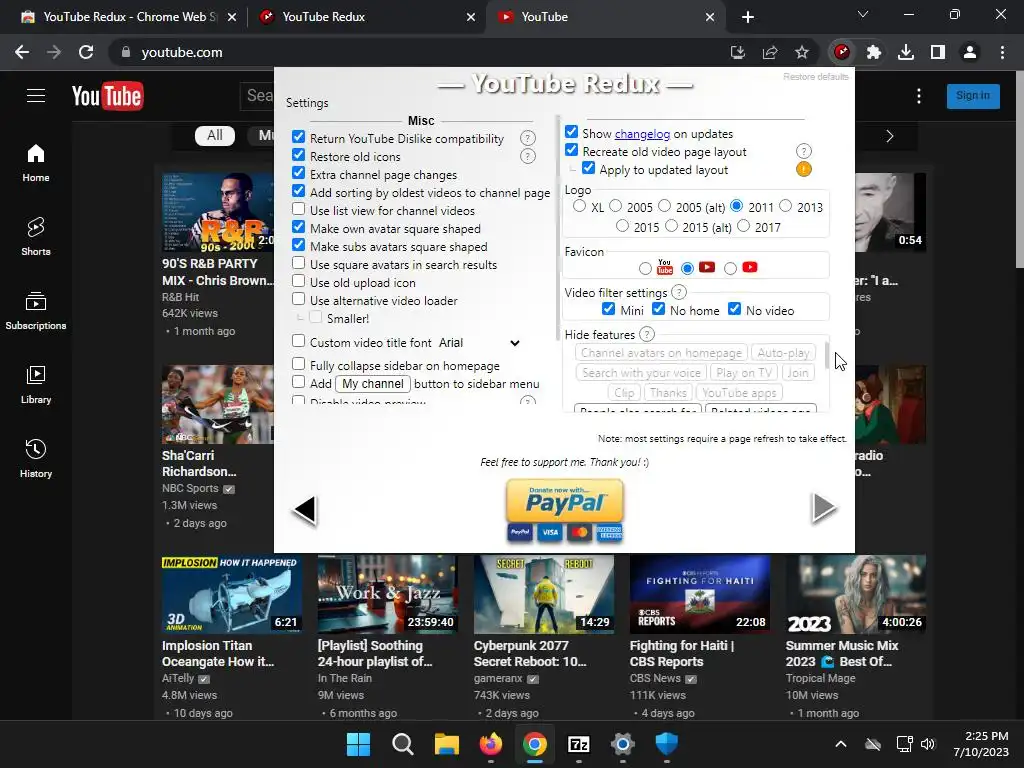Select the All category chip
Viewport: 1024px width, 768px height.
[215, 136]
